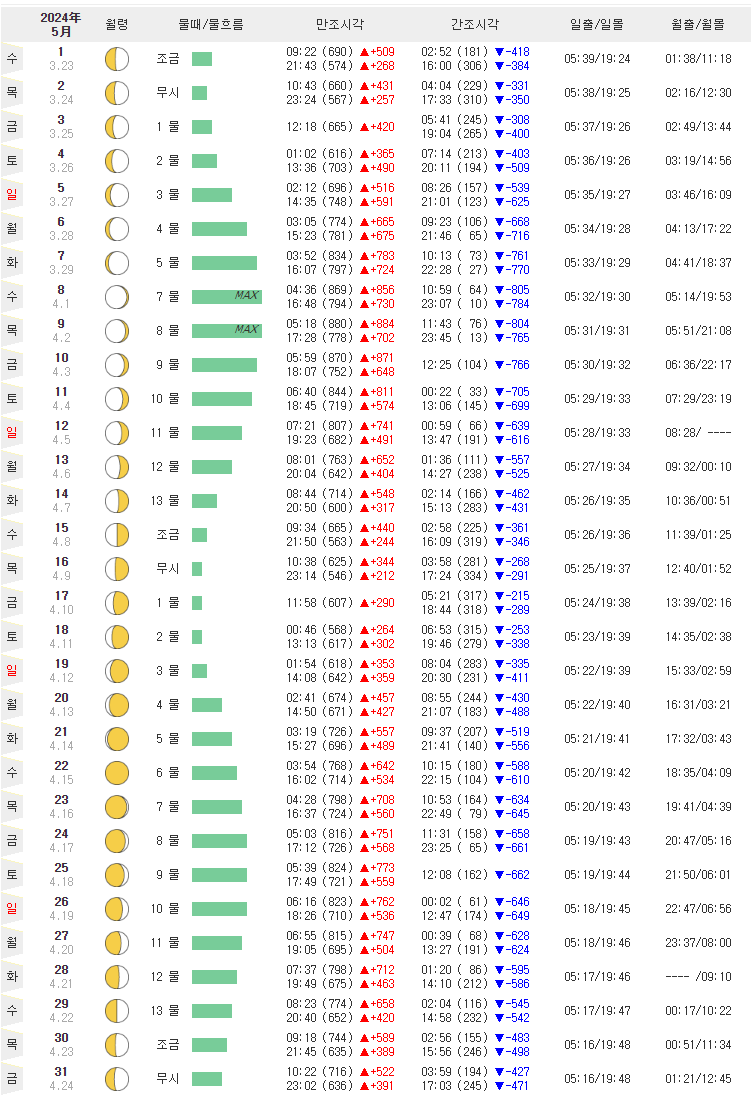Click the date 31 with lunar 4.24

pyautogui.click(x=61, y=1079)
